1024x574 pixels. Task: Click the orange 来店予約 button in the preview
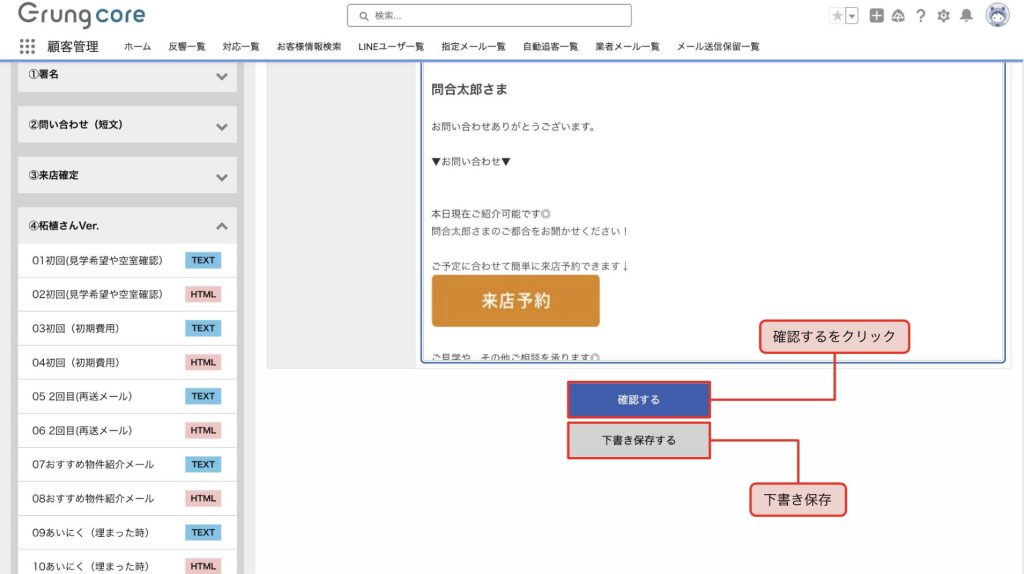(515, 301)
